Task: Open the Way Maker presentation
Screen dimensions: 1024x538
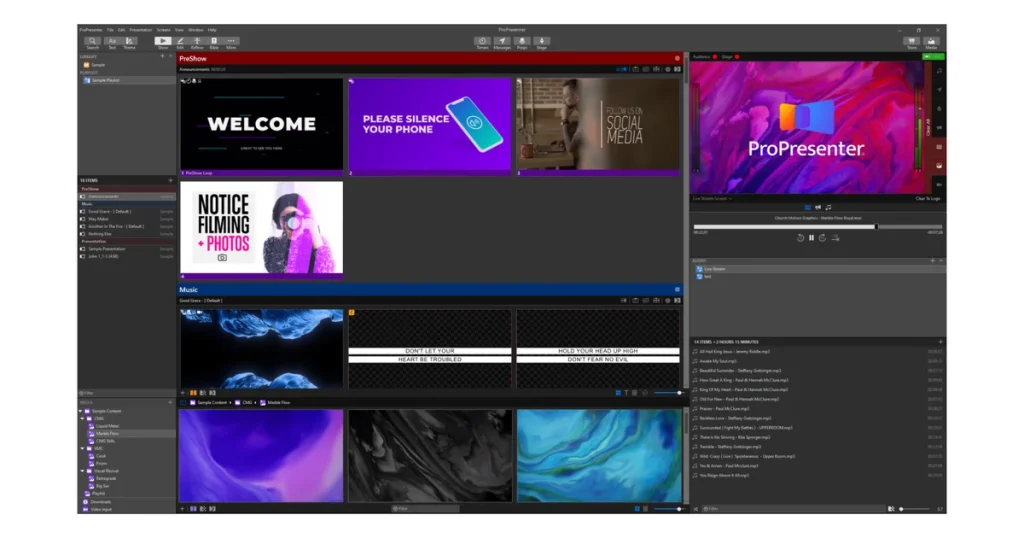Action: point(127,219)
